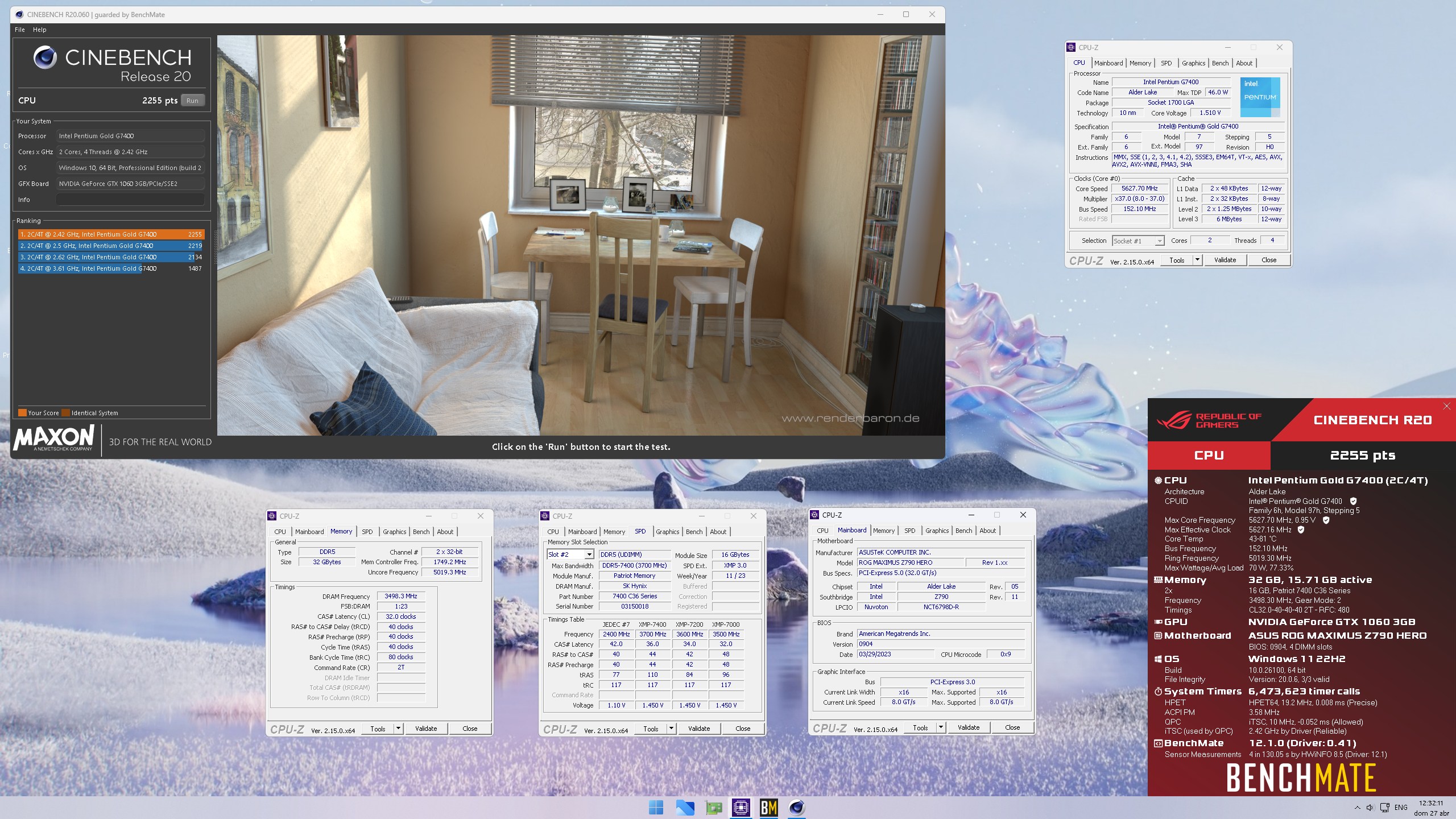This screenshot has width=1456, height=819.
Task: Close the BenchMate Cinebench R20 result panel
Action: (x=1446, y=406)
